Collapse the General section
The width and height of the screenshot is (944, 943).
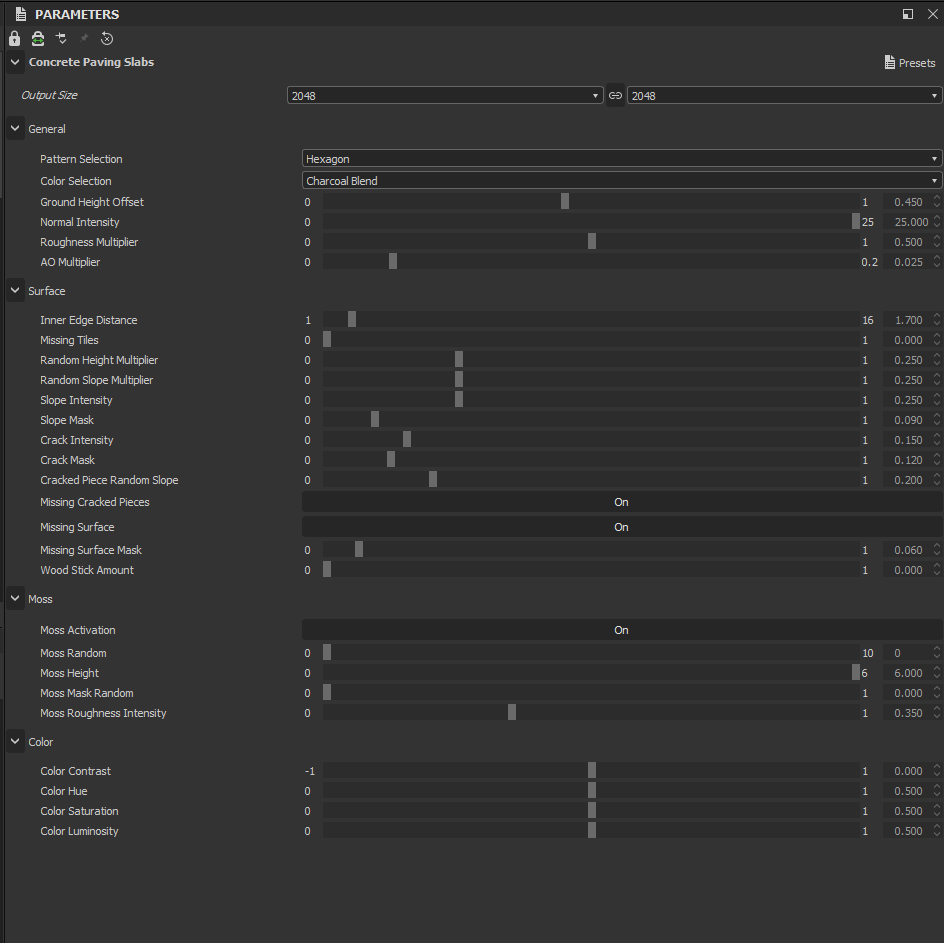pyautogui.click(x=15, y=128)
